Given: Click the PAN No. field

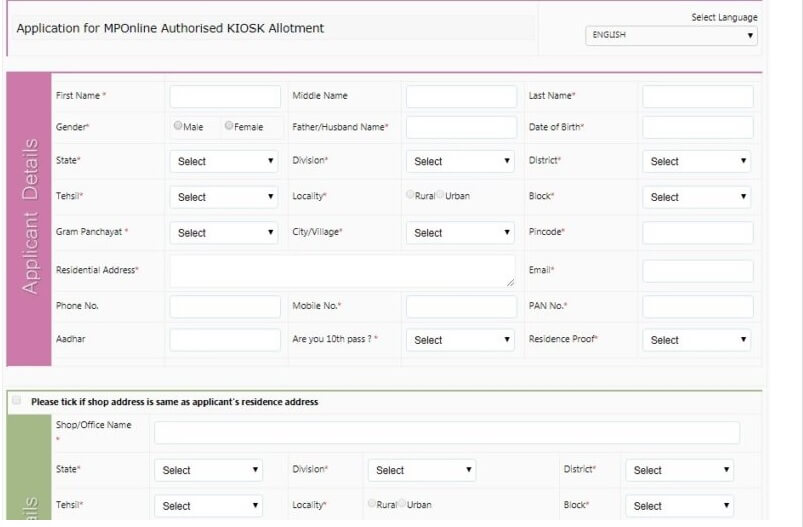Looking at the screenshot, I should coord(698,306).
